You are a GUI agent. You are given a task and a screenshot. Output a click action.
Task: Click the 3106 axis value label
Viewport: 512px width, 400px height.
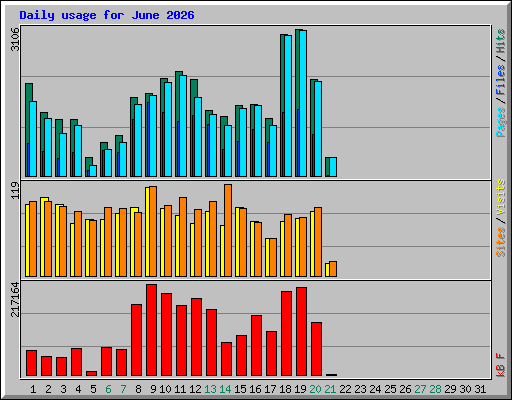tap(15, 39)
